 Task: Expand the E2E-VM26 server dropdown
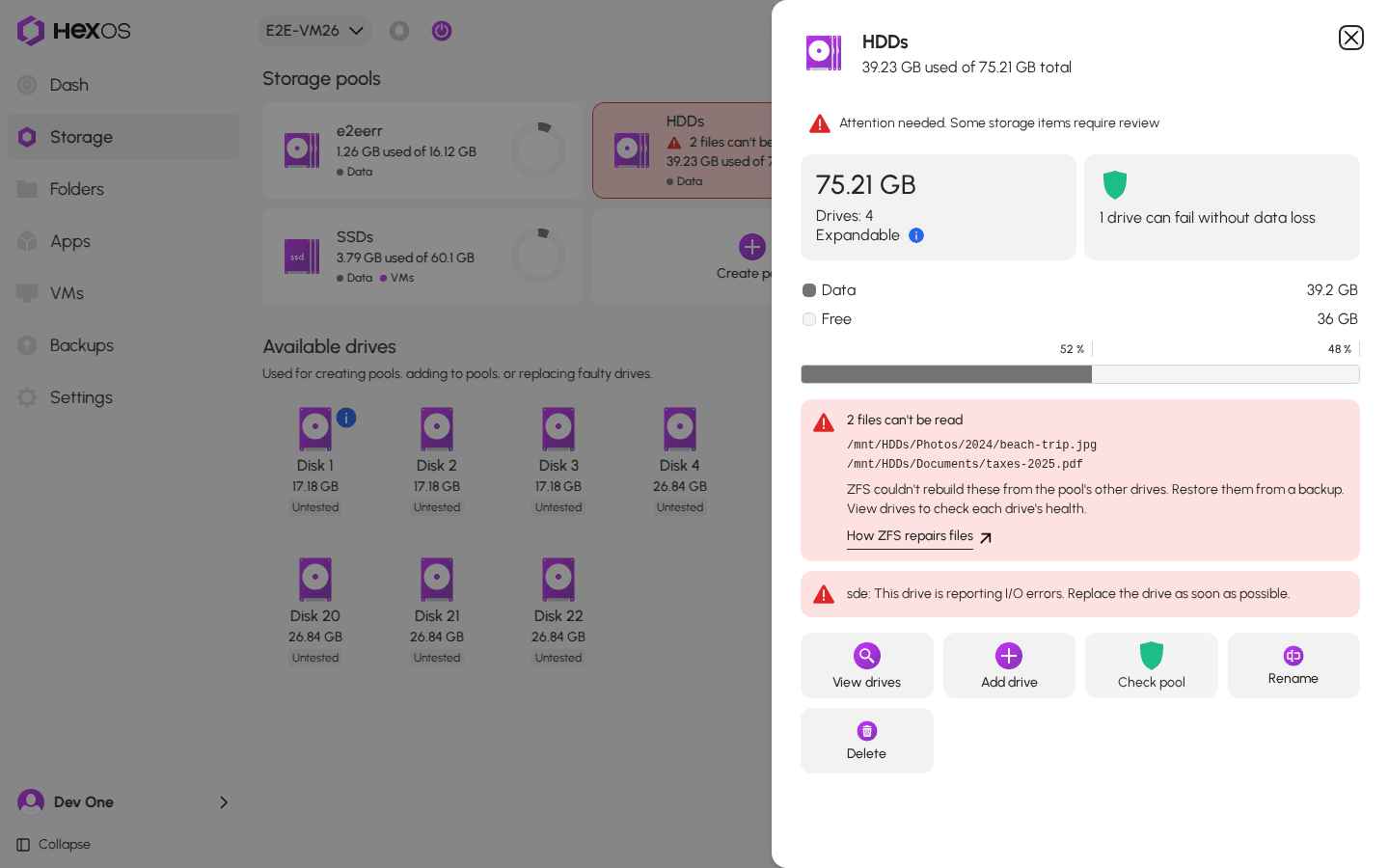pyautogui.click(x=314, y=31)
